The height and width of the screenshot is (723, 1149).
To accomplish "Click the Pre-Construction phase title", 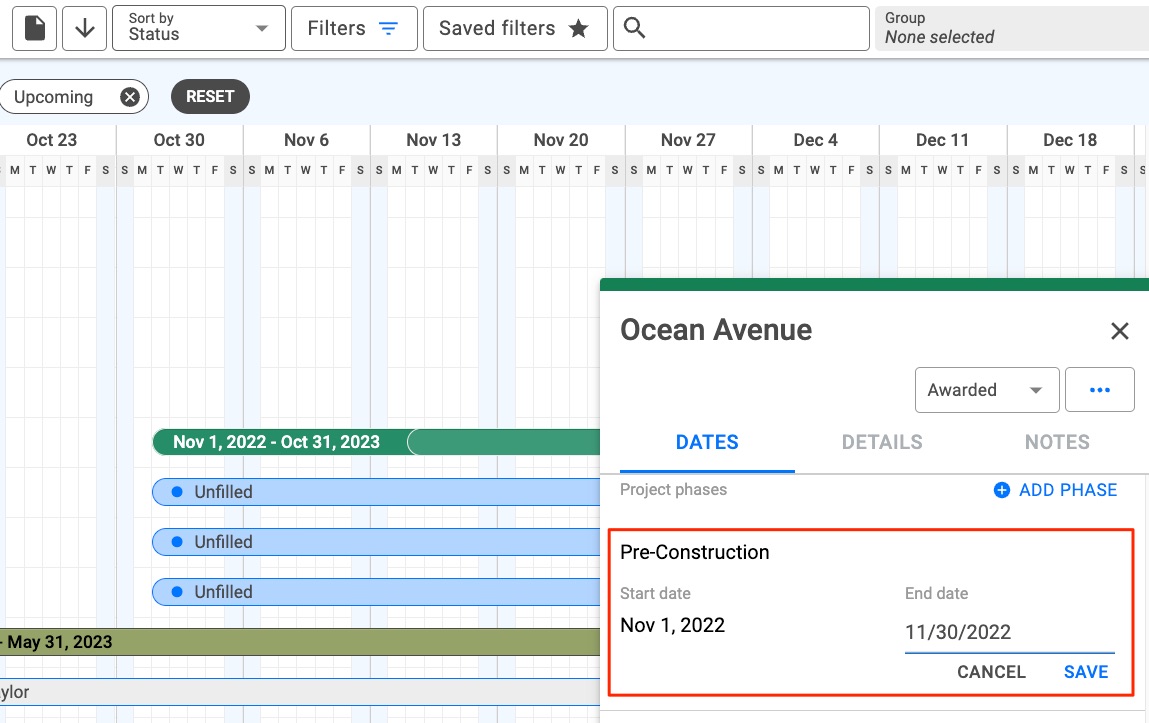I will (x=695, y=552).
